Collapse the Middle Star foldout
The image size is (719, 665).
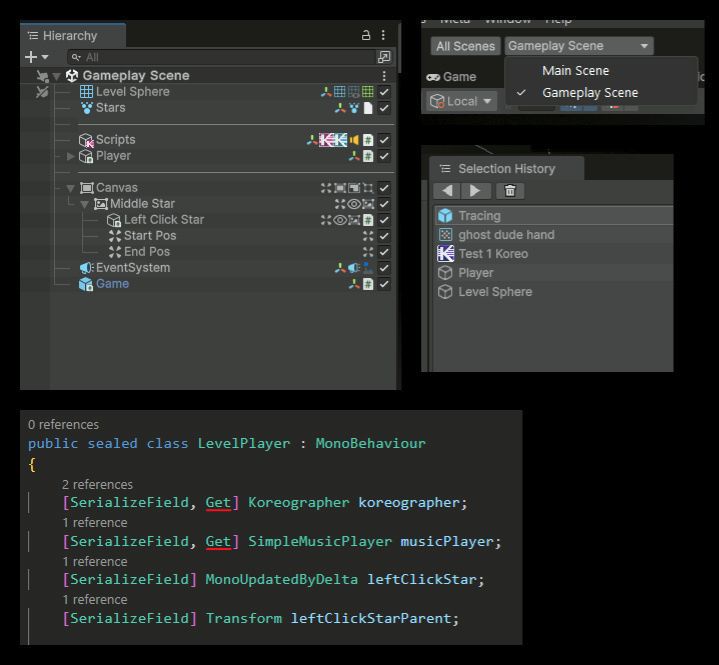[84, 205]
